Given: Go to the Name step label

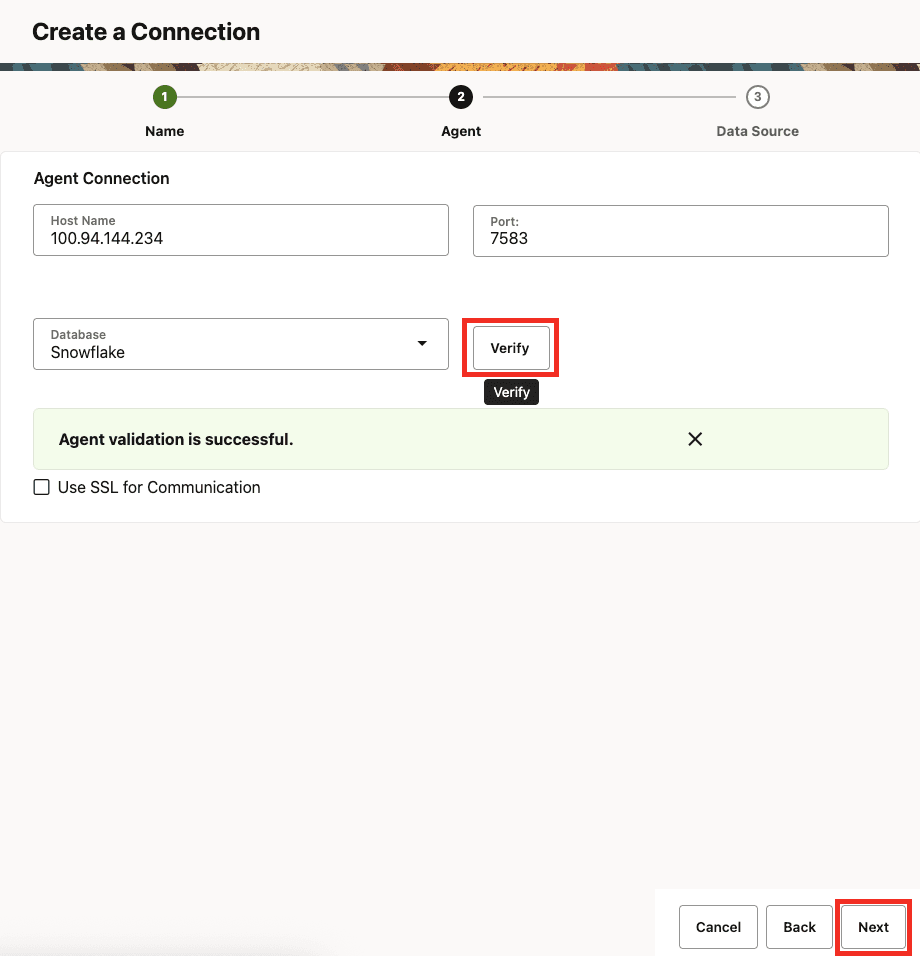Looking at the screenshot, I should click(165, 131).
